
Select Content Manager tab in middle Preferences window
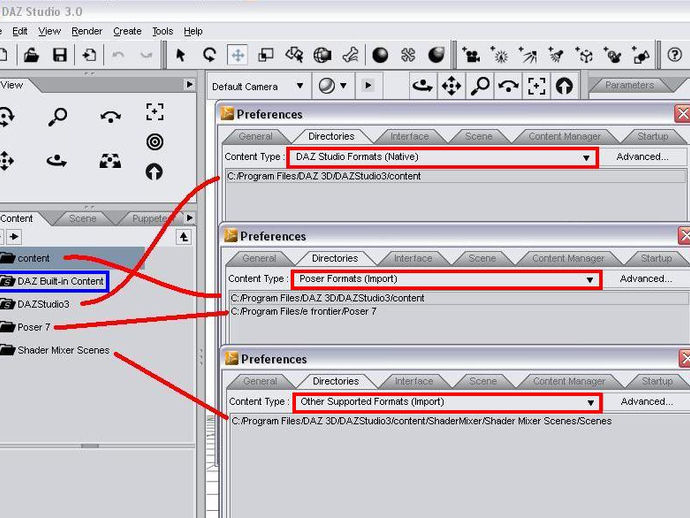(568, 258)
